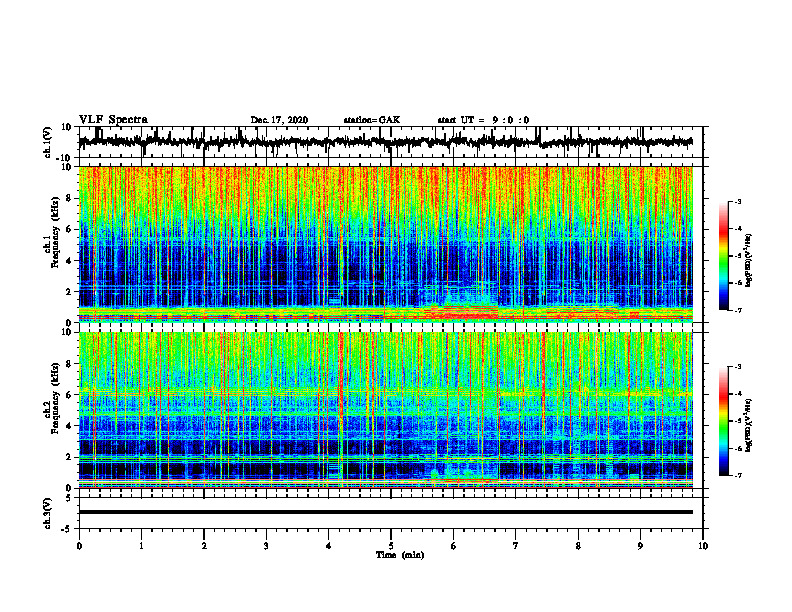Click the ch.1 color scale bar
Viewport: 792px width, 612px height.
click(723, 256)
